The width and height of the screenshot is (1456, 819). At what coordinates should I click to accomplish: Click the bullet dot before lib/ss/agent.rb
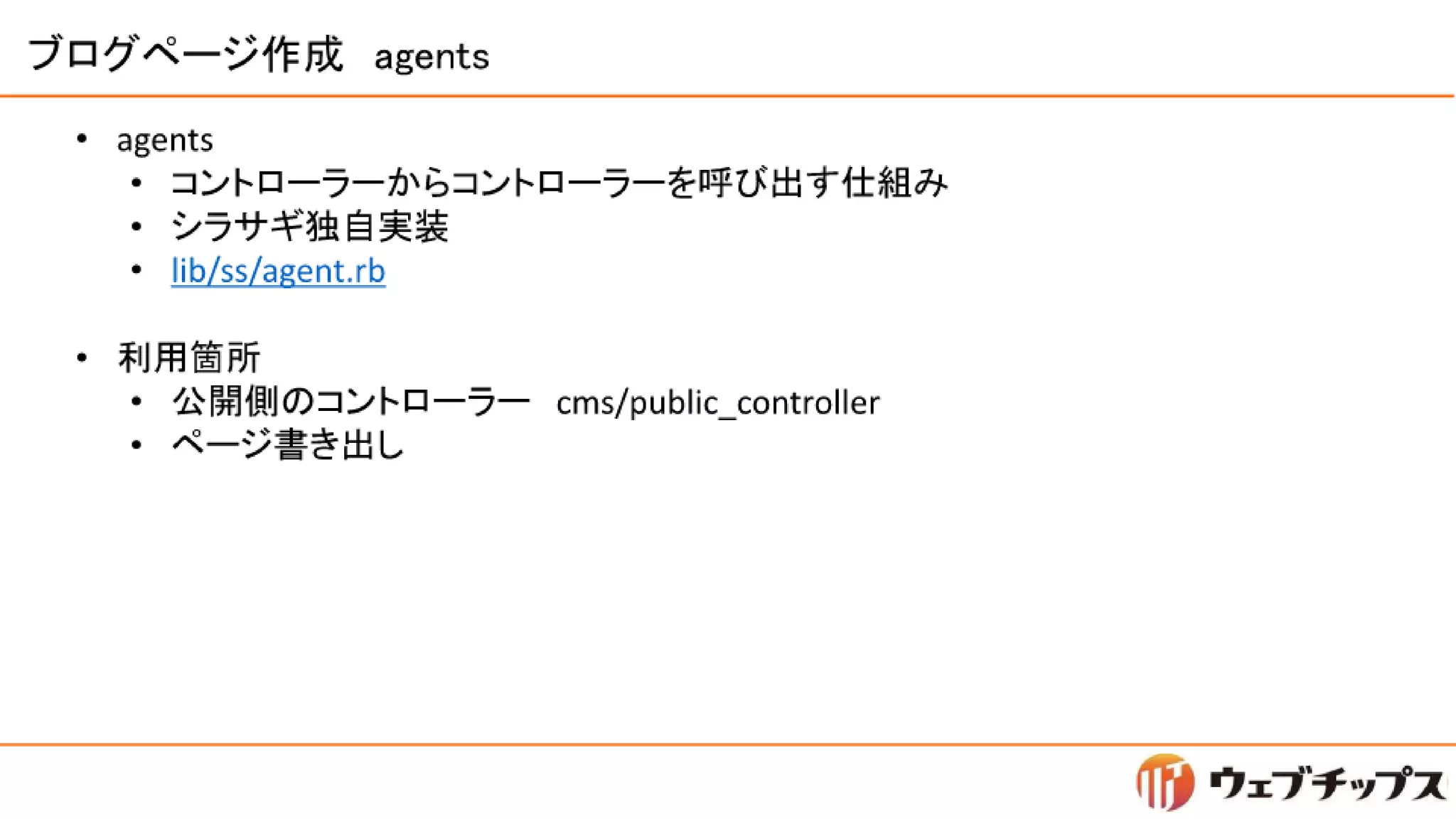[136, 270]
